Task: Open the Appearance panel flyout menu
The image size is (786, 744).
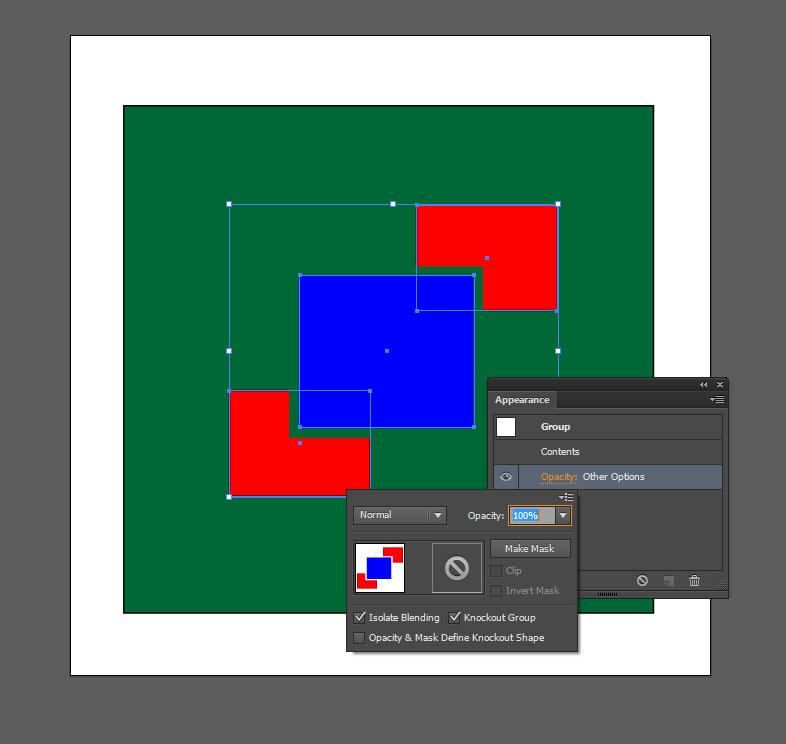Action: click(x=716, y=400)
